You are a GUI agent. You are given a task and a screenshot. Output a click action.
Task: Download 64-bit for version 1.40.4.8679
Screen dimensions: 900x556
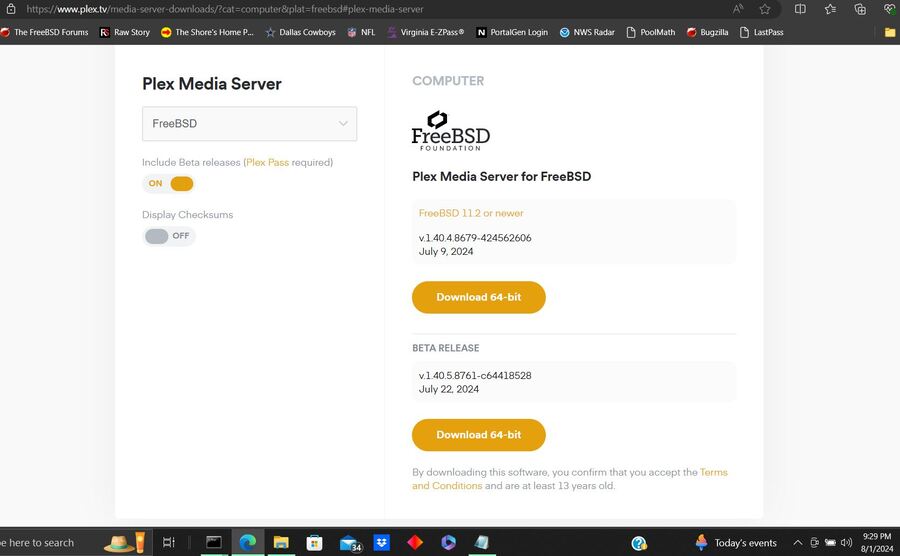479,297
